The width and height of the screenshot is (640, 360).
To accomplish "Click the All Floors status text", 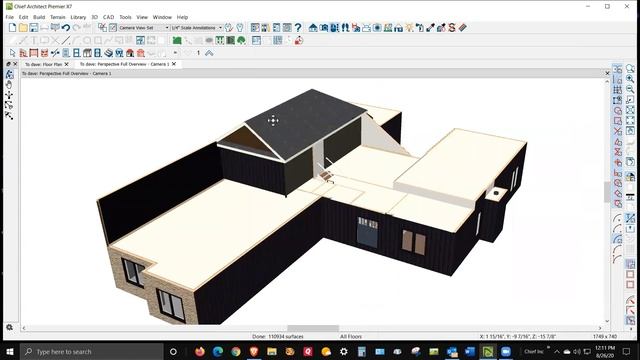I will pos(351,337).
